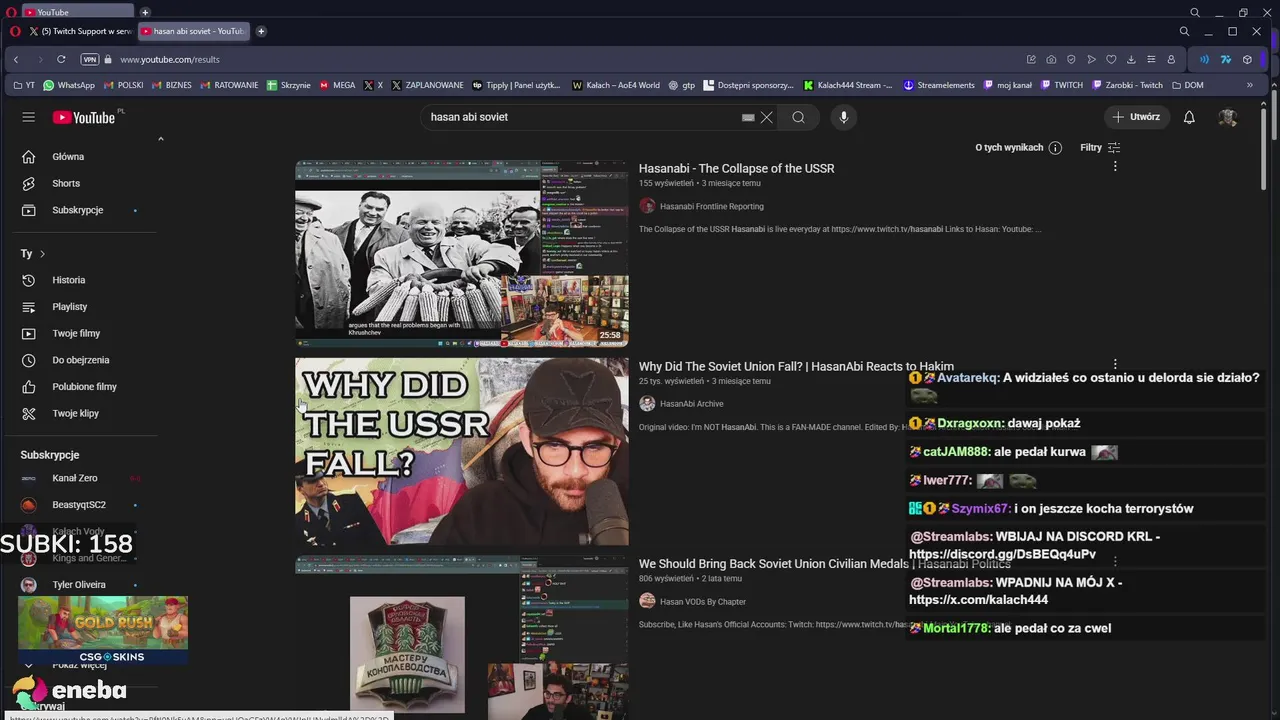Open the account avatar menu
The image size is (1280, 720).
coord(1228,117)
